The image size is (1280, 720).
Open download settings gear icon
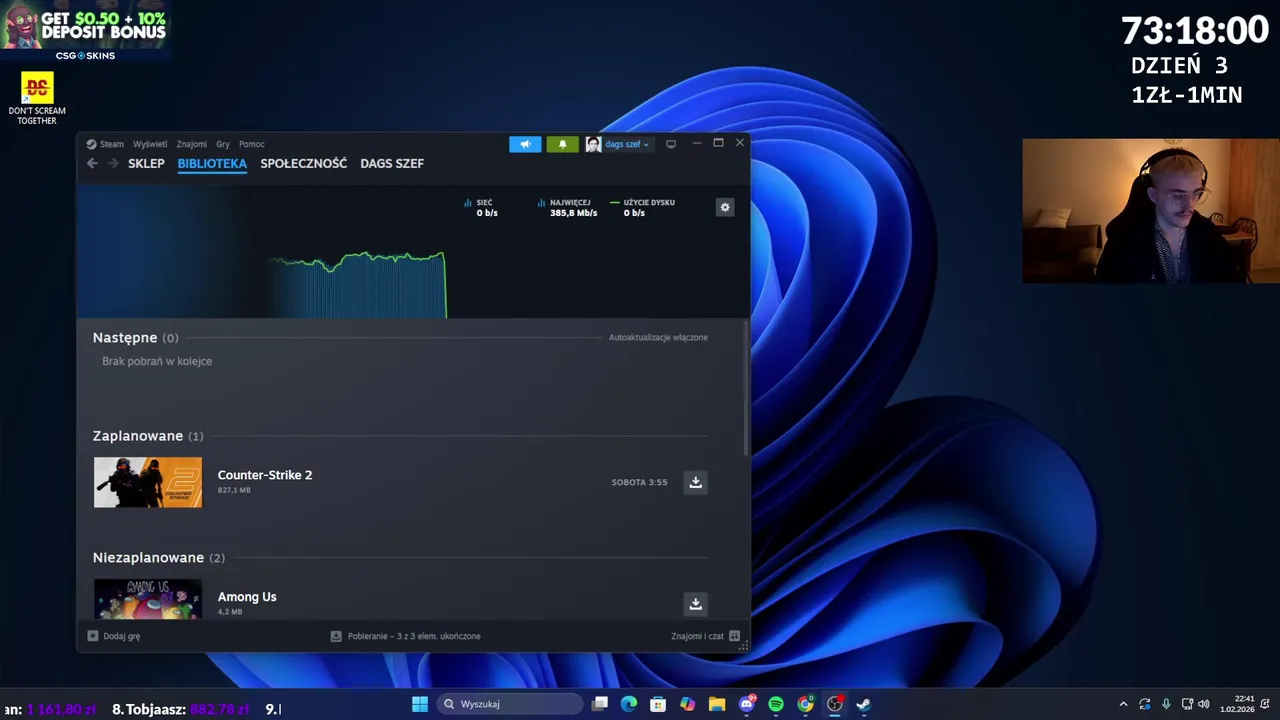(x=725, y=207)
